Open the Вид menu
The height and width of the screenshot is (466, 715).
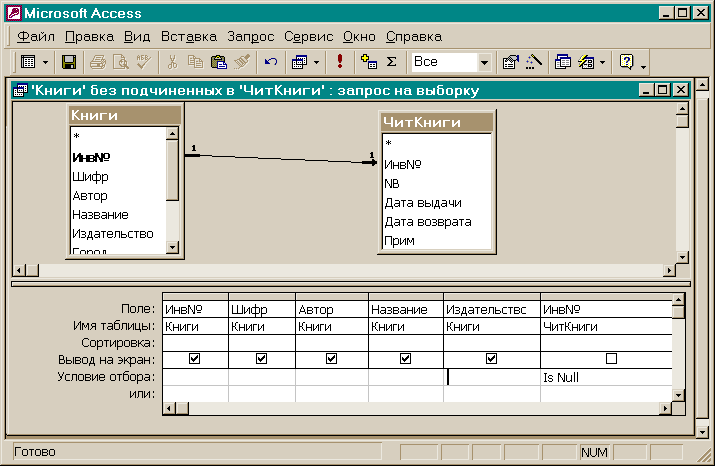click(137, 36)
